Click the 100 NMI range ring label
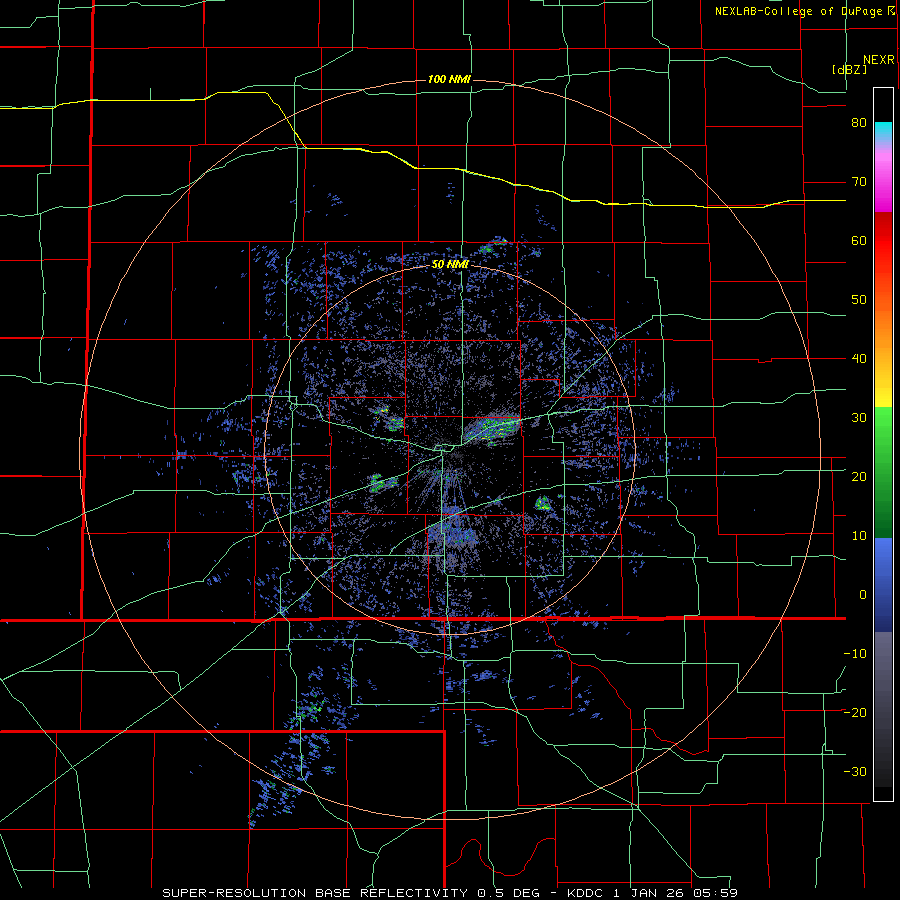 click(x=449, y=79)
